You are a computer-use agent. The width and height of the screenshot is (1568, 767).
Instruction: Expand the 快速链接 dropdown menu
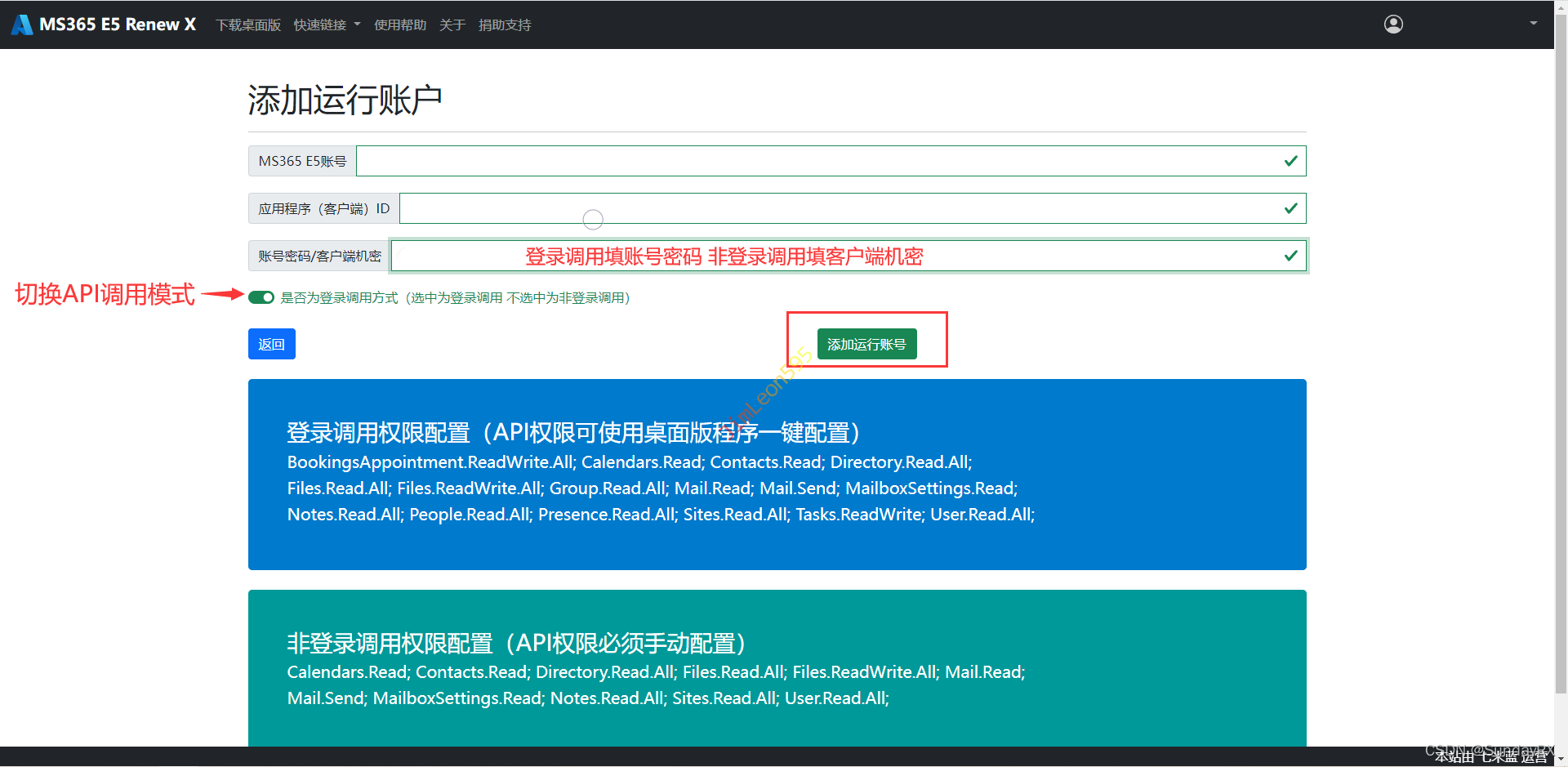[x=327, y=25]
